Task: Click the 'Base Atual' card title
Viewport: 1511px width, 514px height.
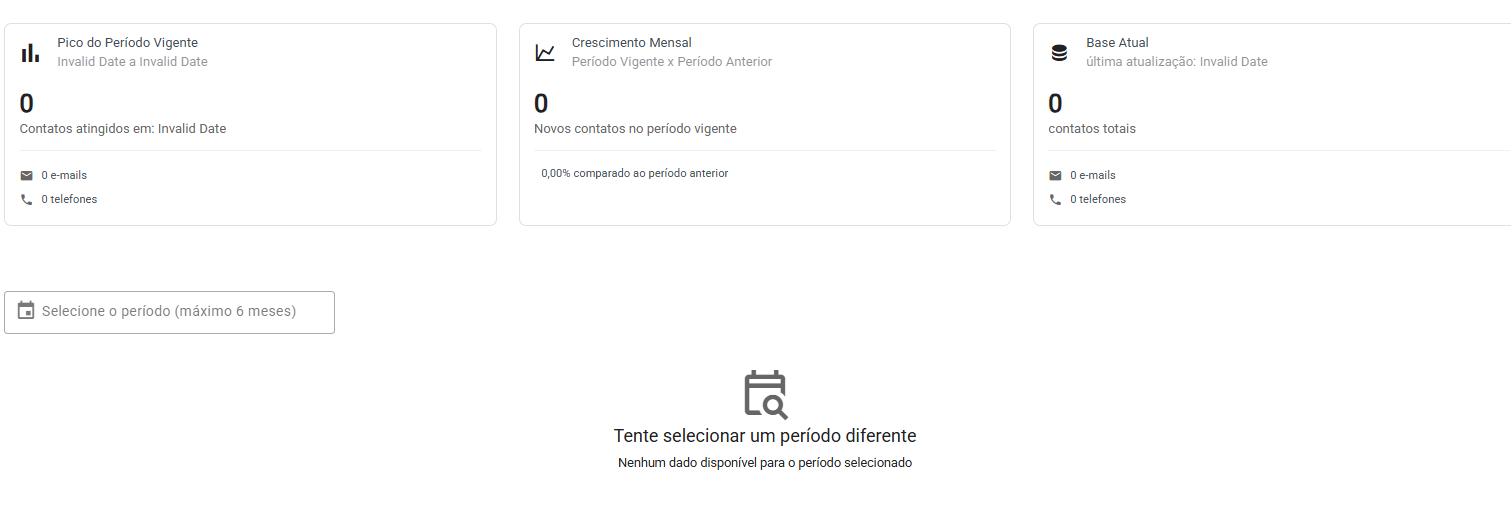Action: click(x=1117, y=43)
